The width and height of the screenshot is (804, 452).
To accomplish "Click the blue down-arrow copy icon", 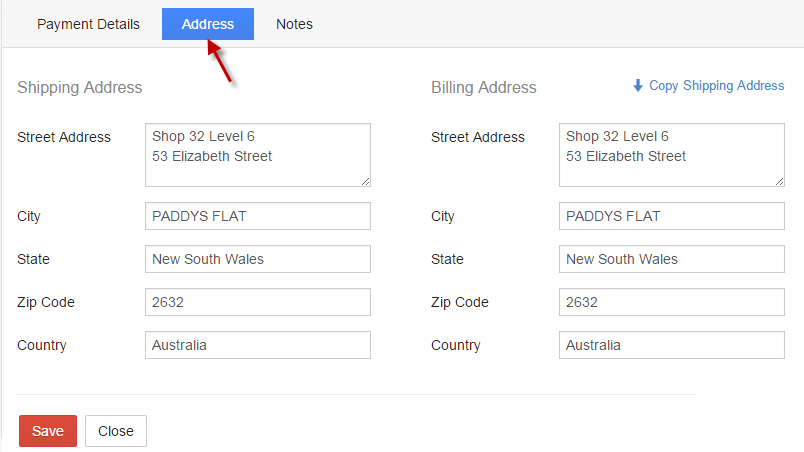I will click(638, 86).
